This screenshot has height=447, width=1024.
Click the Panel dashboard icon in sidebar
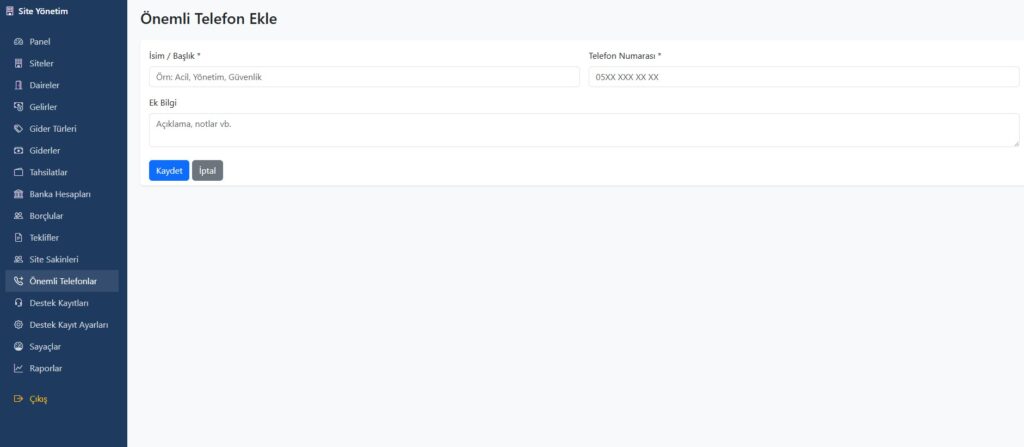pos(18,42)
